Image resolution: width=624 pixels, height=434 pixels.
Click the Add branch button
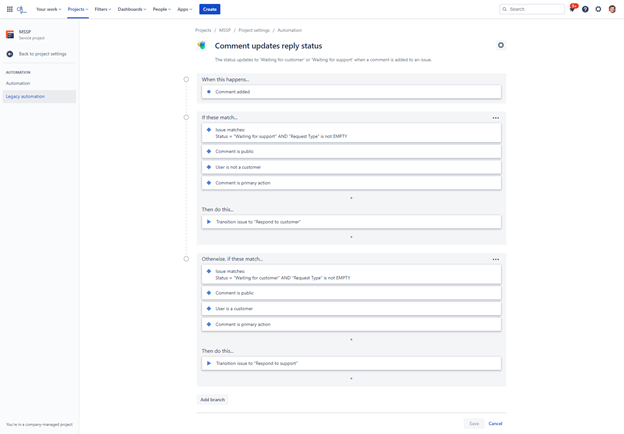click(213, 400)
